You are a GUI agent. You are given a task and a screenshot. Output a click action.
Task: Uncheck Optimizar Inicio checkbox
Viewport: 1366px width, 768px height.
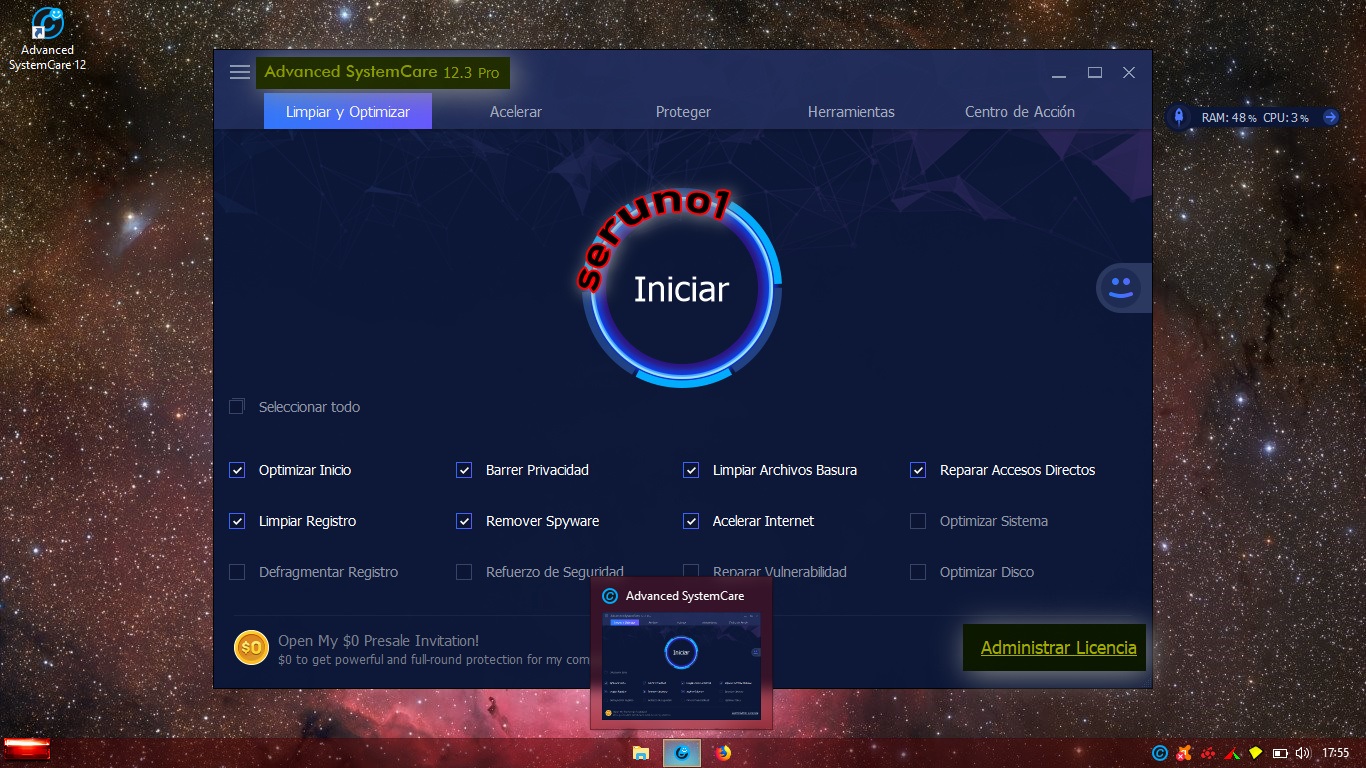click(x=237, y=470)
